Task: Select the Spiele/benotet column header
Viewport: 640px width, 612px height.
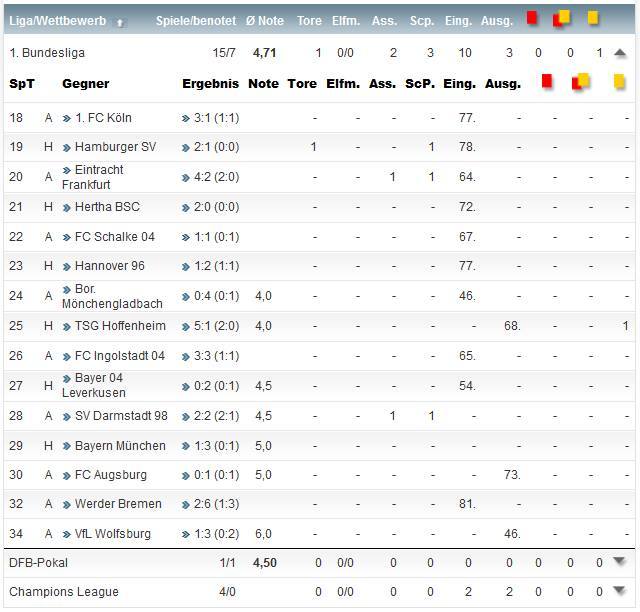Action: point(196,21)
